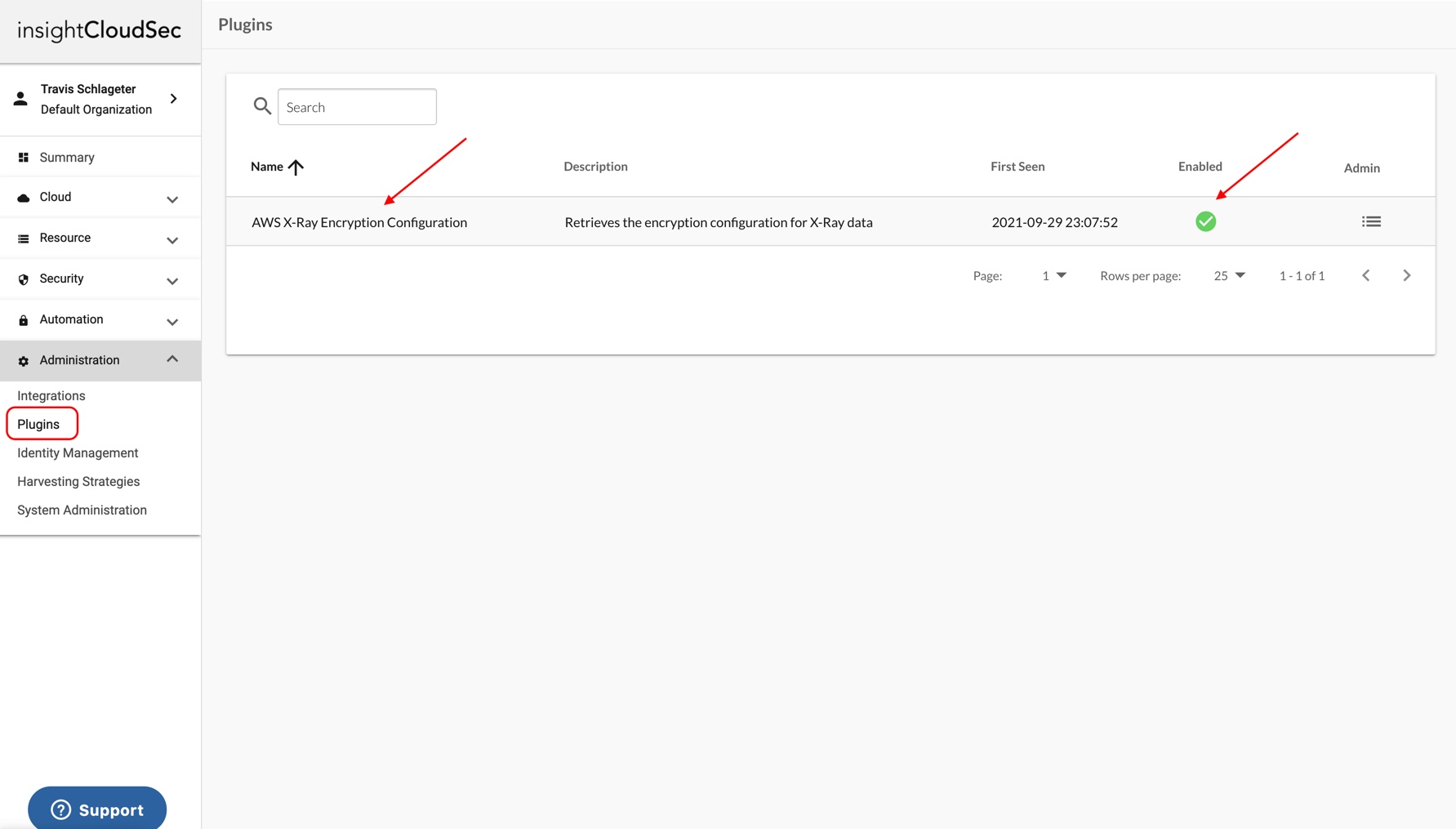The image size is (1456, 829).
Task: Go to the previous page of plugins
Action: tap(1366, 275)
